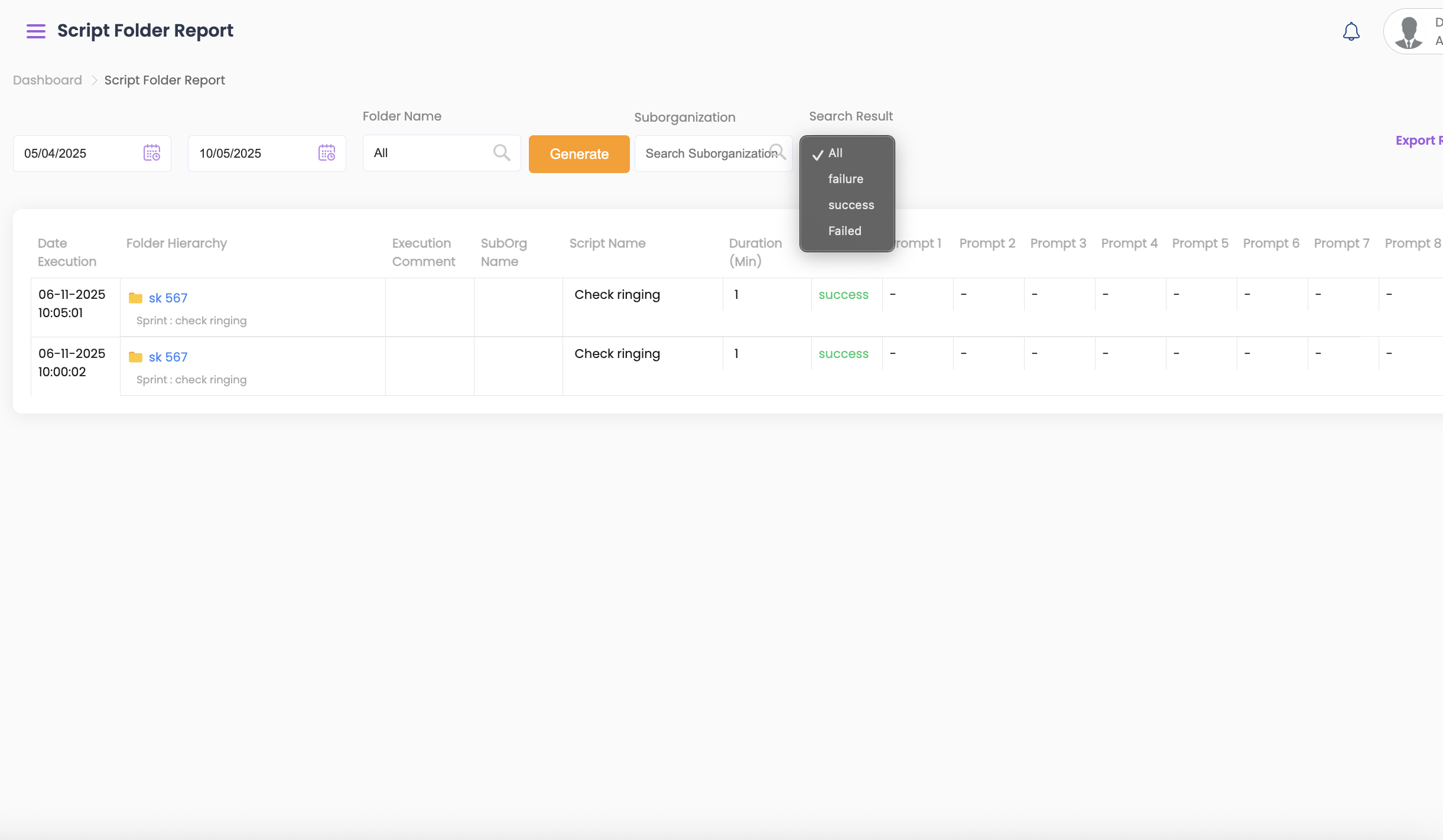The width and height of the screenshot is (1443, 840).
Task: Click the folder icon in first row
Action: (135, 298)
